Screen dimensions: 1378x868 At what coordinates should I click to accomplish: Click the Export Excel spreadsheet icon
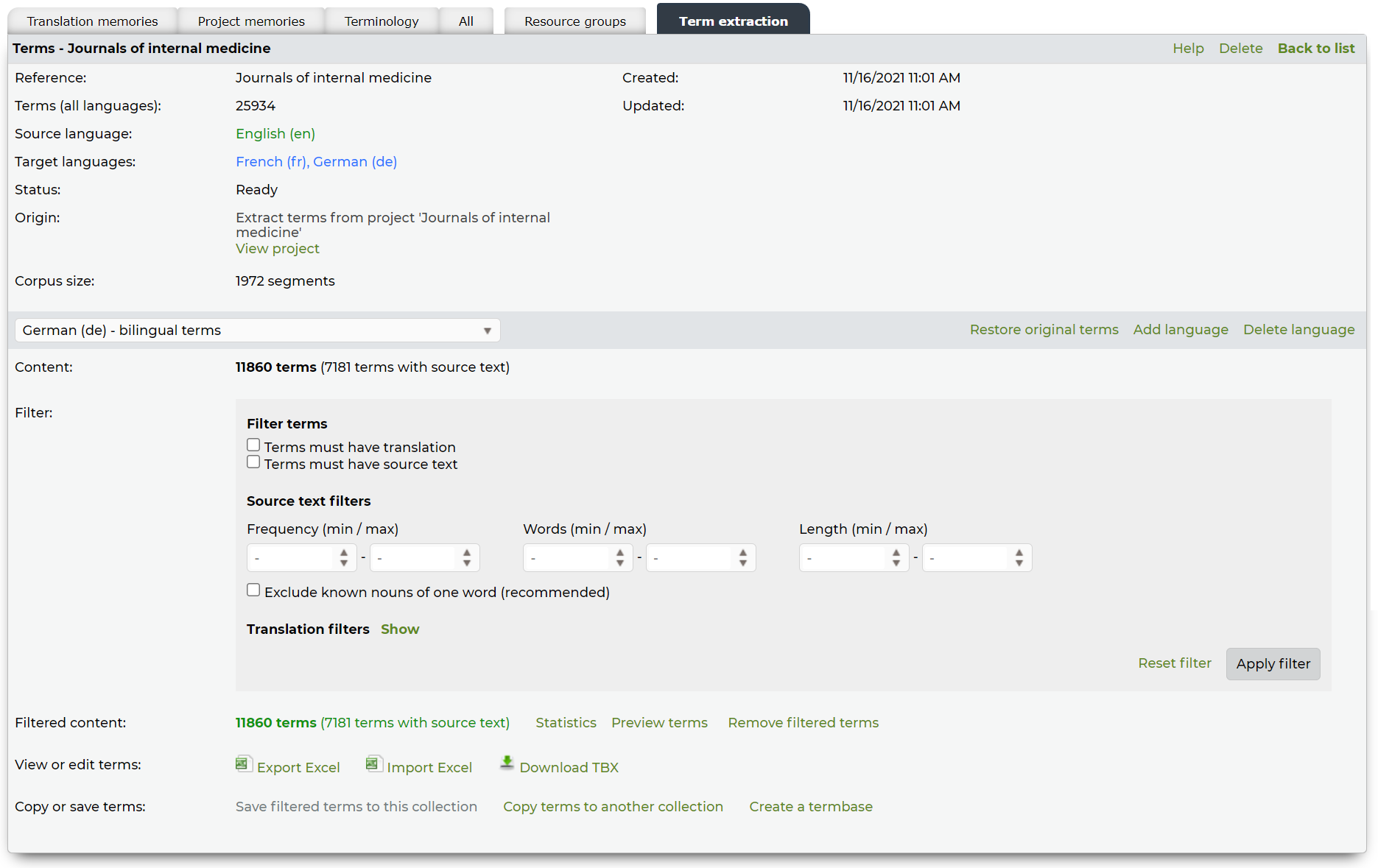(243, 764)
